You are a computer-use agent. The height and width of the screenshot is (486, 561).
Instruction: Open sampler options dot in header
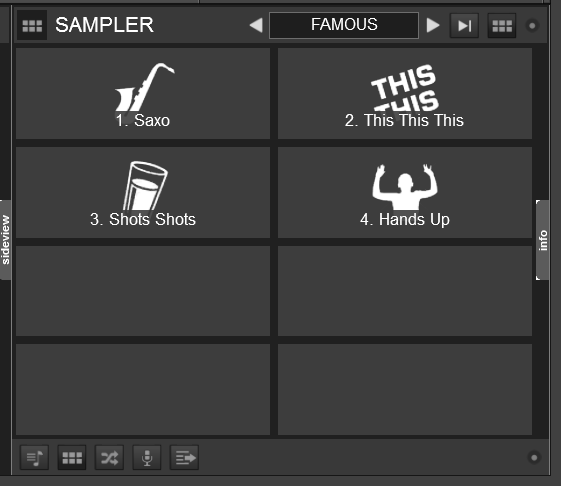(532, 25)
